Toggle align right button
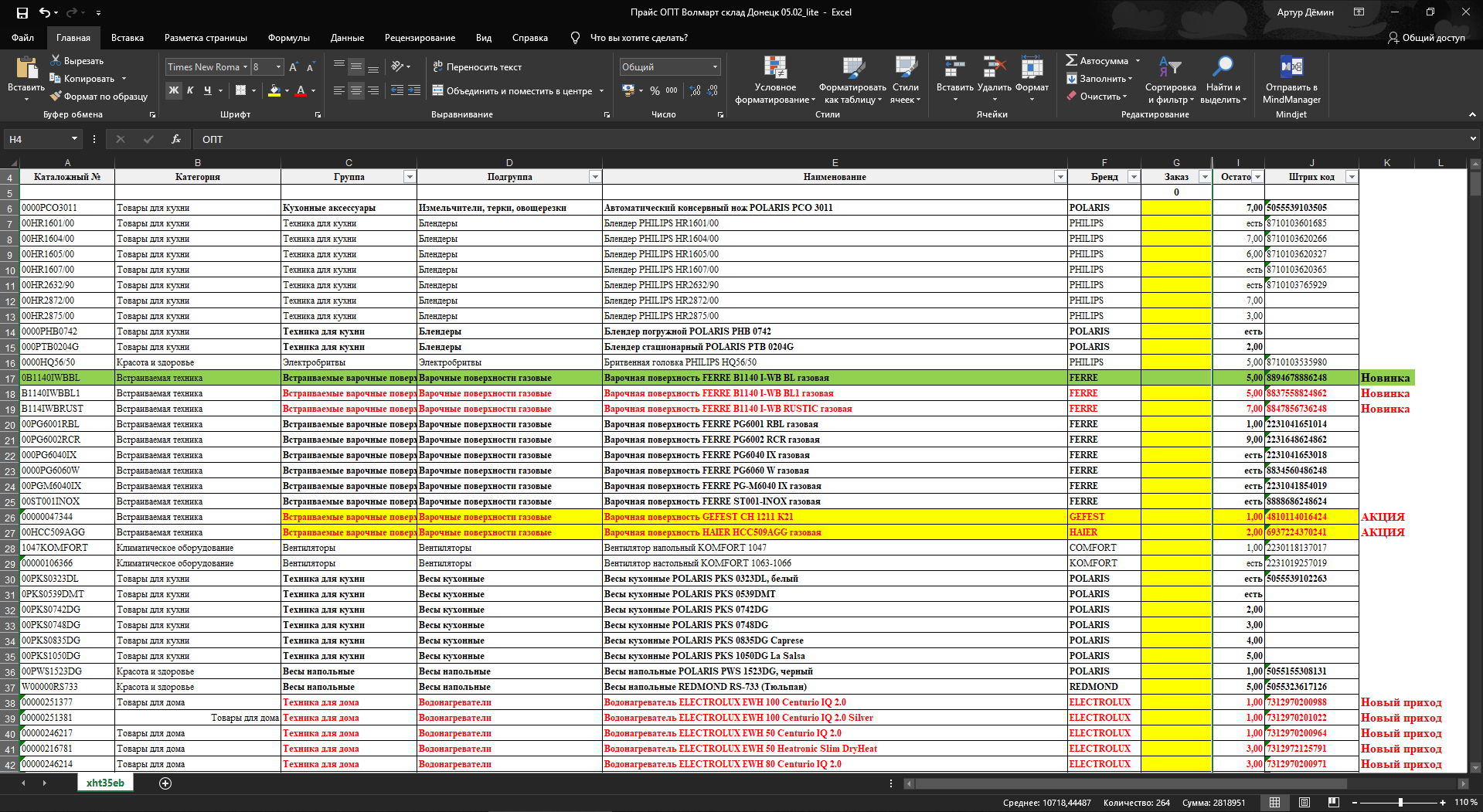The width and height of the screenshot is (1483, 812). [373, 90]
